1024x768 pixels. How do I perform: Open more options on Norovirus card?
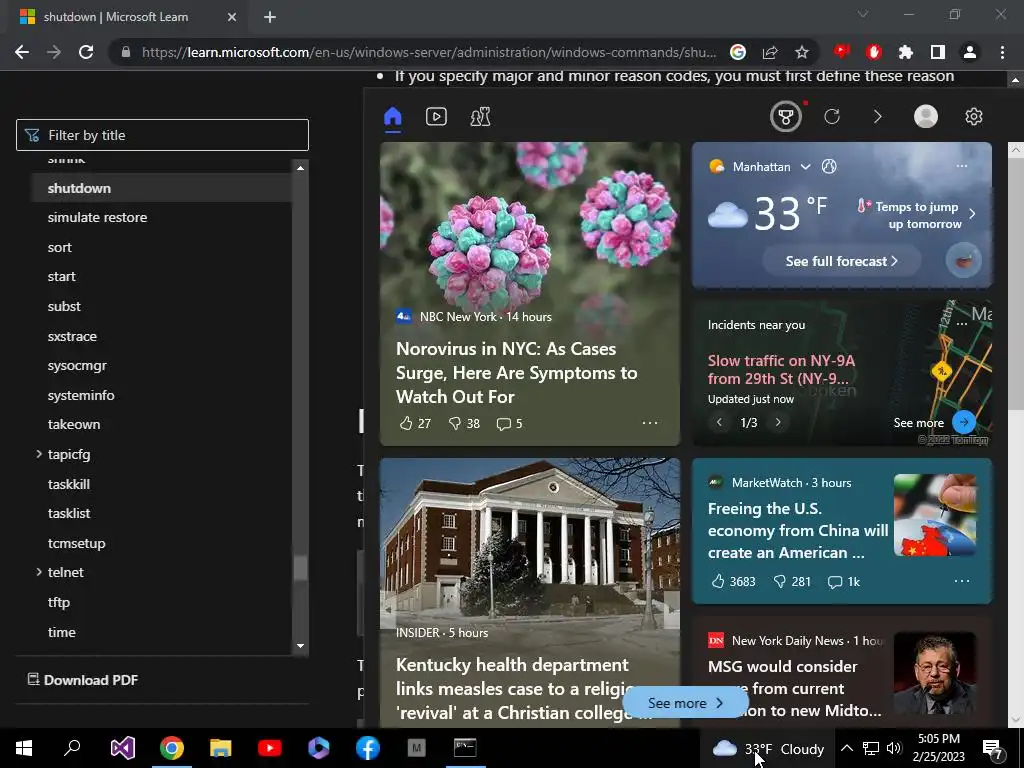[x=650, y=423]
